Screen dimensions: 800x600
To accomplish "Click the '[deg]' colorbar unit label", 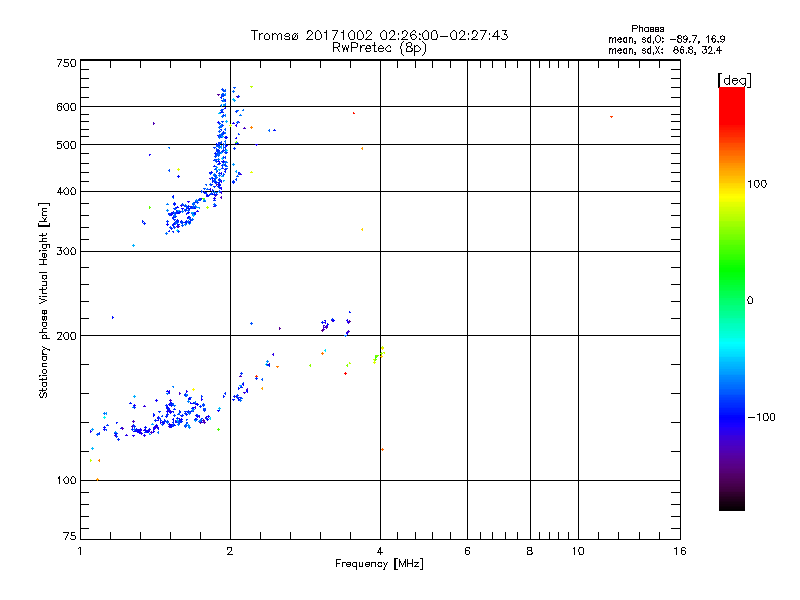I will [x=734, y=80].
